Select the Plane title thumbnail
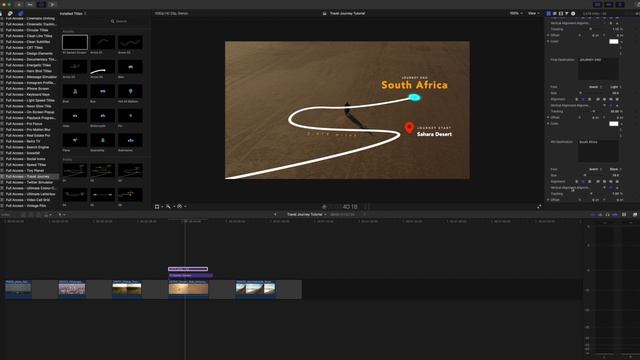Image resolution: width=640 pixels, height=360 pixels. tap(75, 140)
